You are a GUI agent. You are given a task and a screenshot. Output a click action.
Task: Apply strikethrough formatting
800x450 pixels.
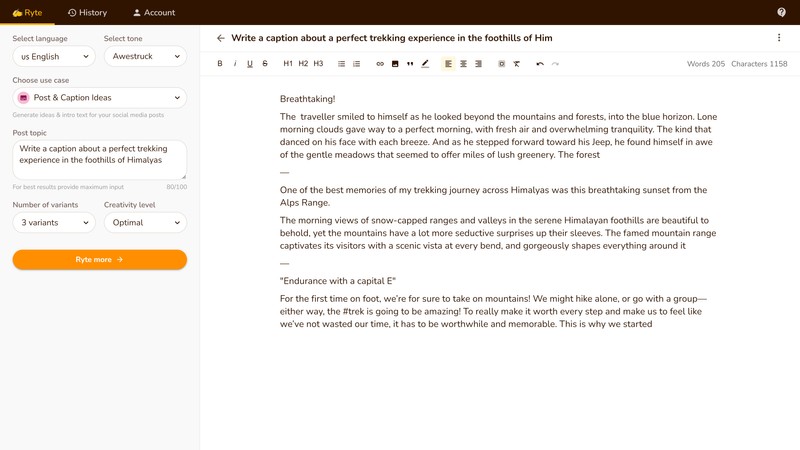coord(265,64)
